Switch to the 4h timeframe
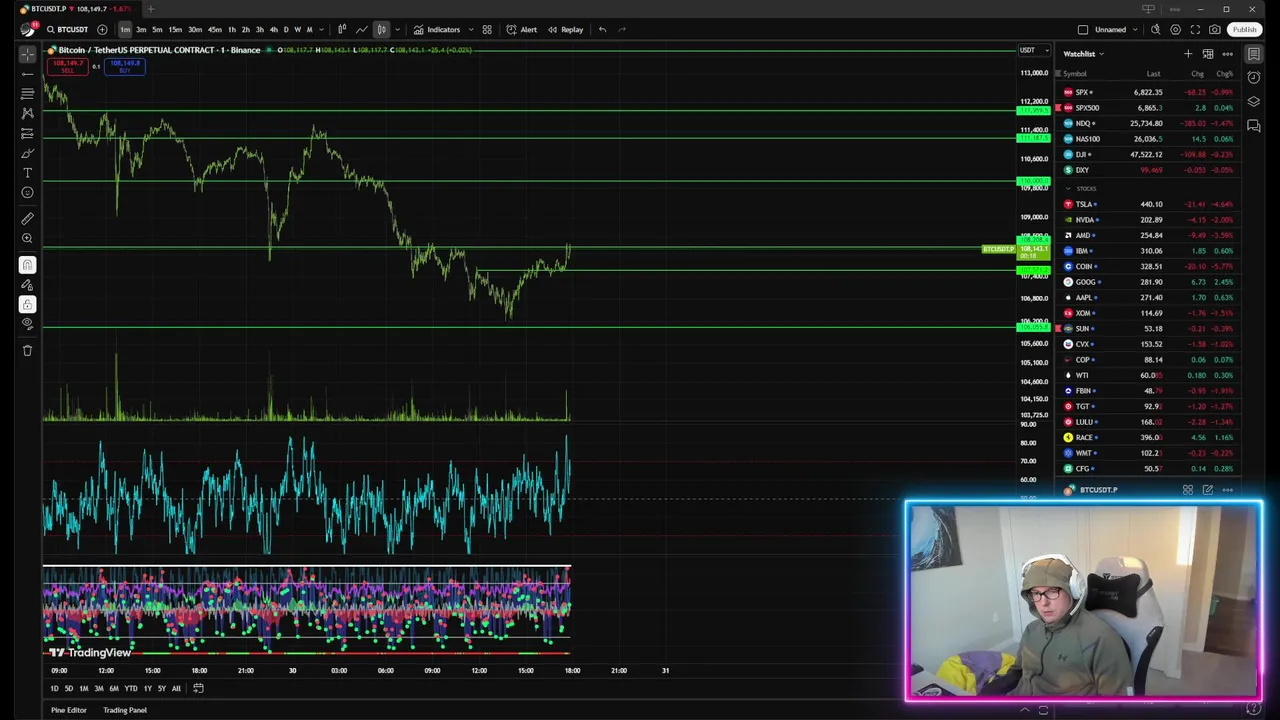 coord(273,30)
